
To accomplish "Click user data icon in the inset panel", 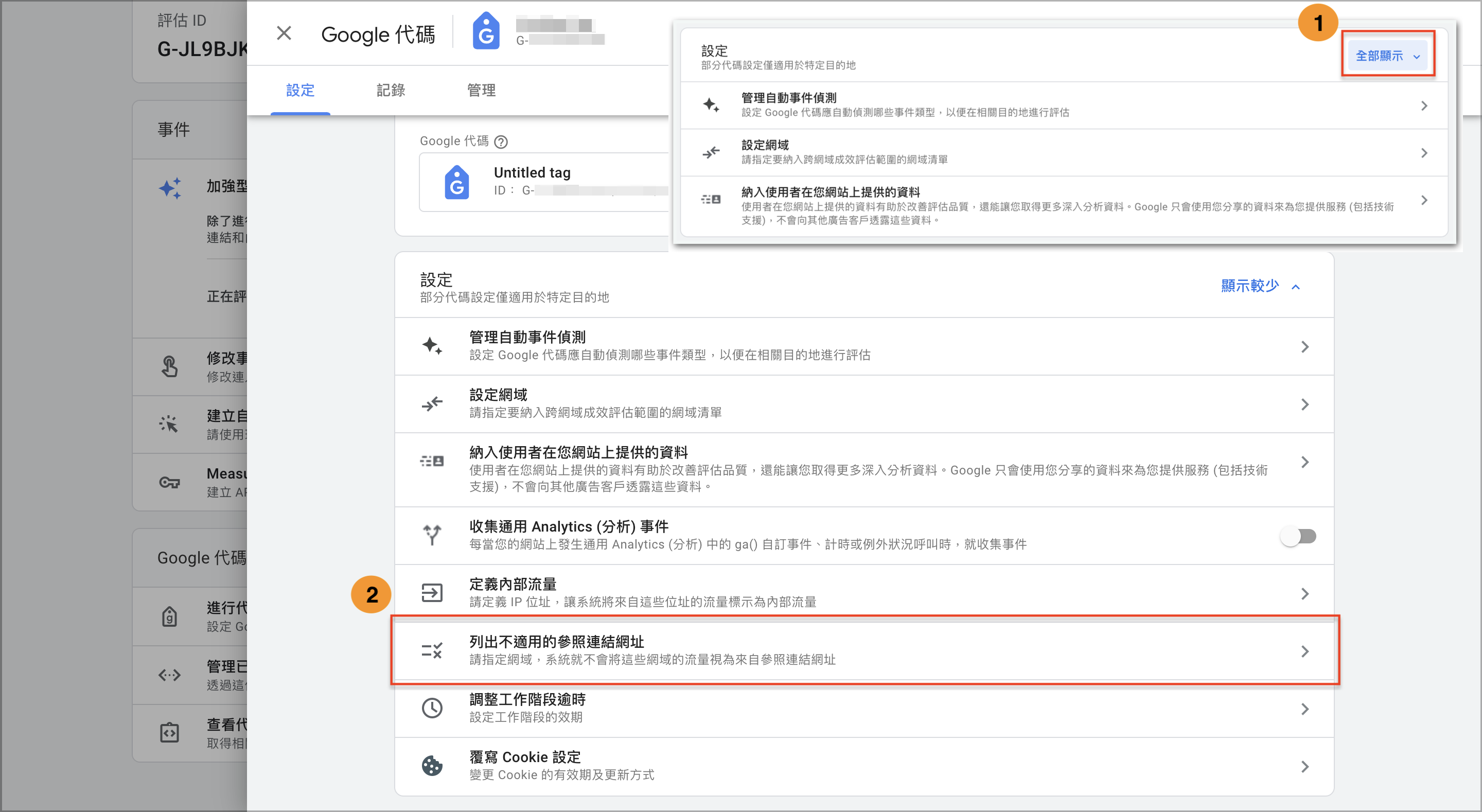I will point(711,199).
